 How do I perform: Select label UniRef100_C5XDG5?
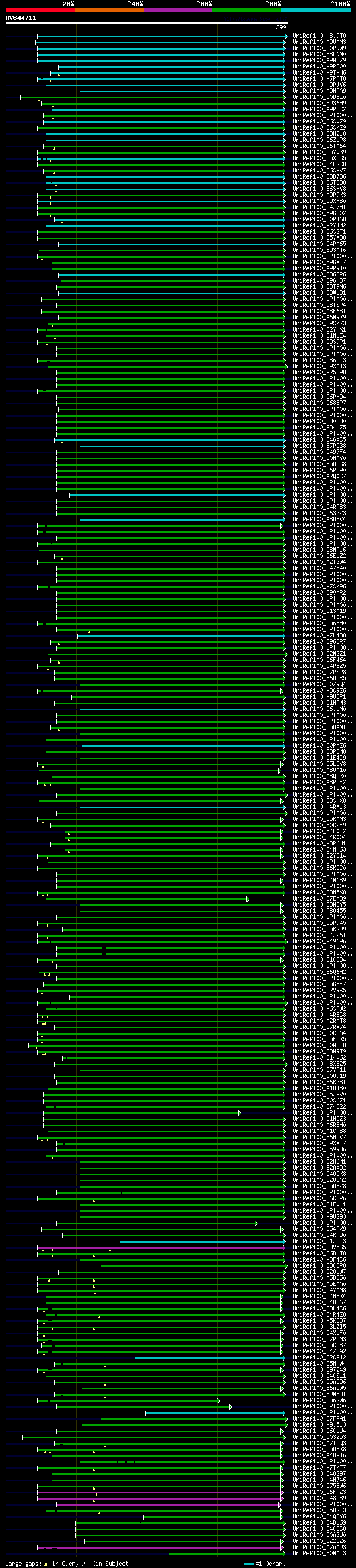point(319,159)
